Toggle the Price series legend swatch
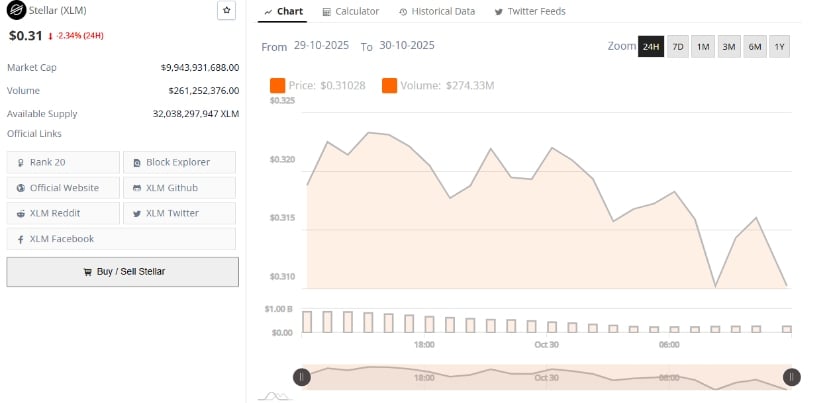The width and height of the screenshot is (825, 403). 277,86
